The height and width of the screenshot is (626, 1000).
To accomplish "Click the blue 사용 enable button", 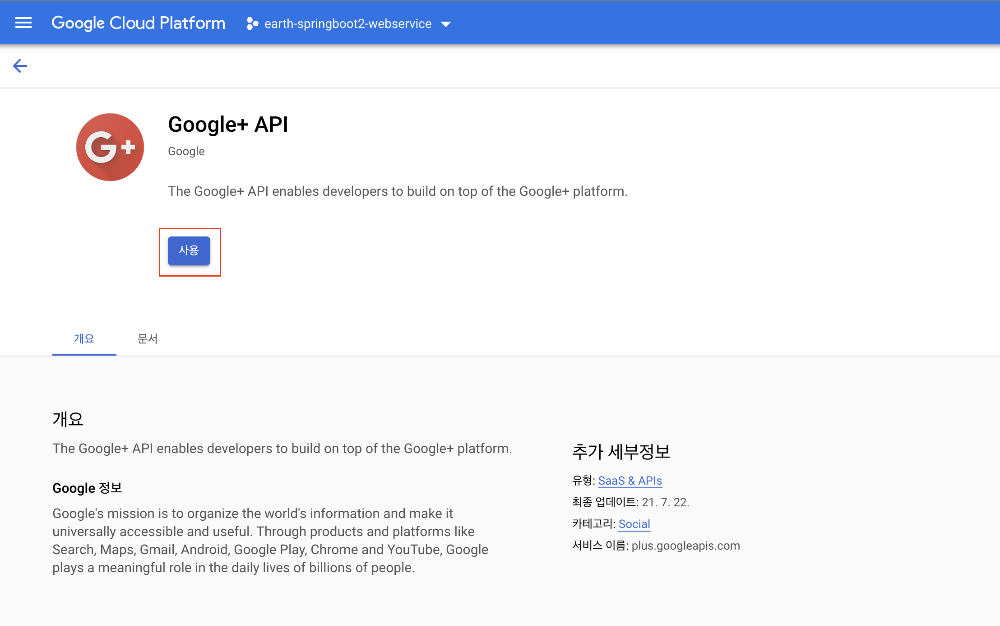I will [x=189, y=251].
